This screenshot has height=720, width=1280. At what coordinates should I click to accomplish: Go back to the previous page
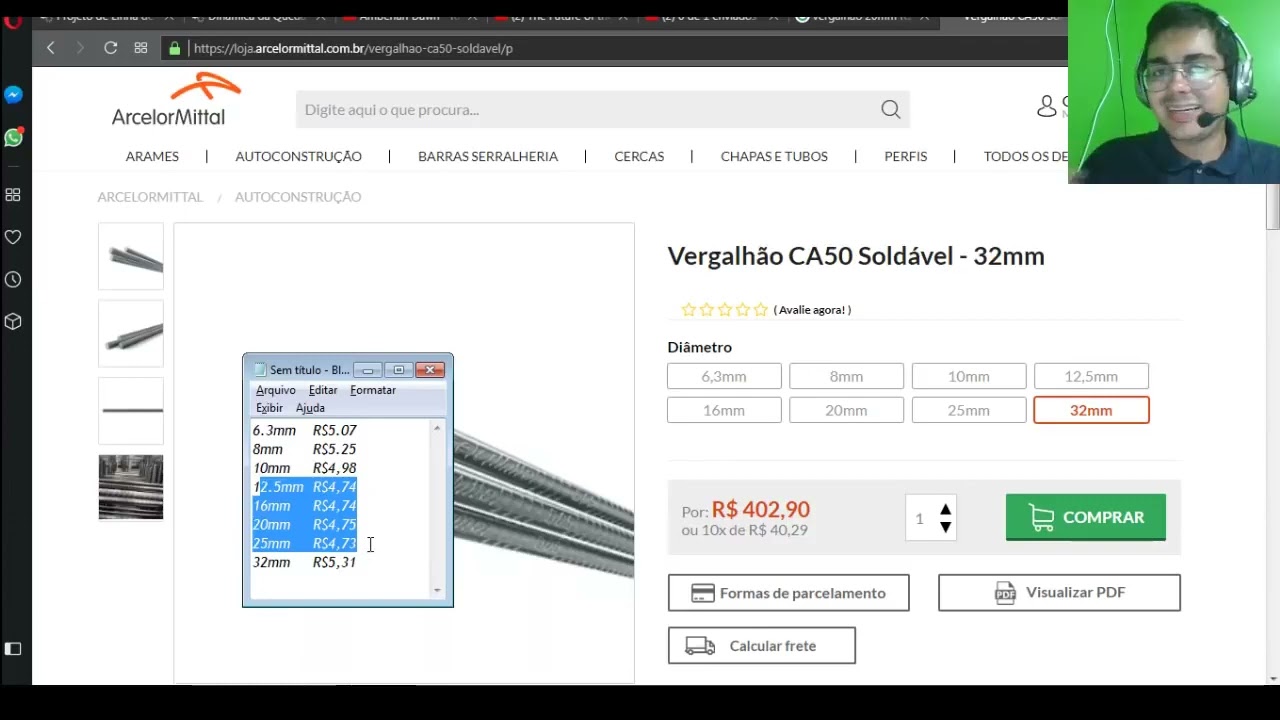pyautogui.click(x=50, y=48)
